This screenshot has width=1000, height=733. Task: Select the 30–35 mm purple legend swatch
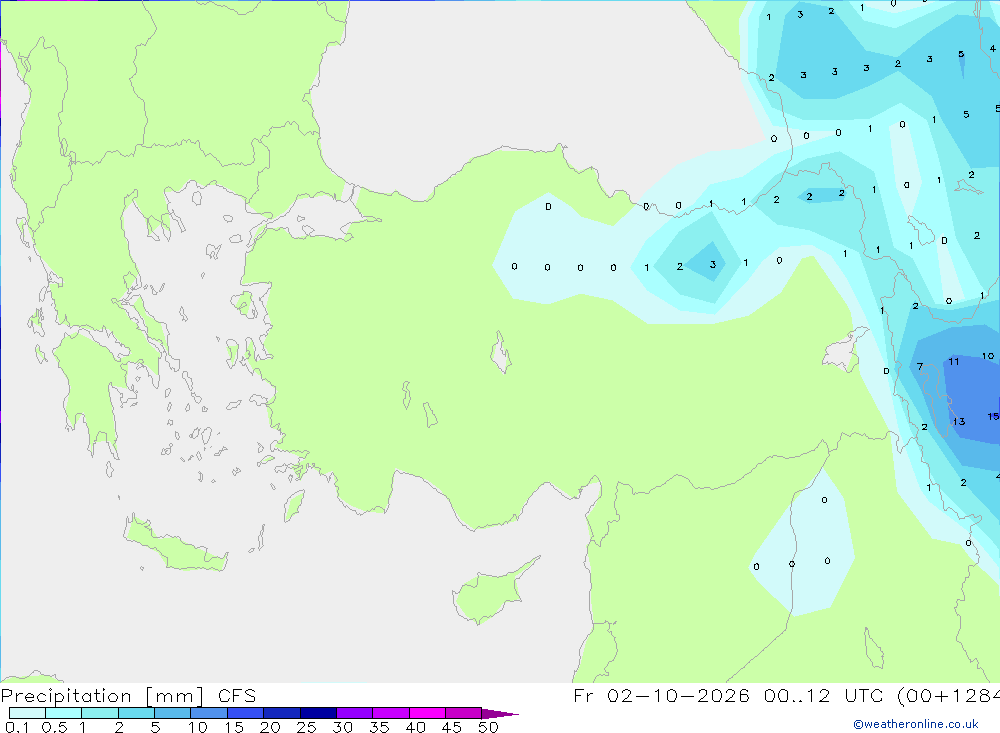pos(354,713)
